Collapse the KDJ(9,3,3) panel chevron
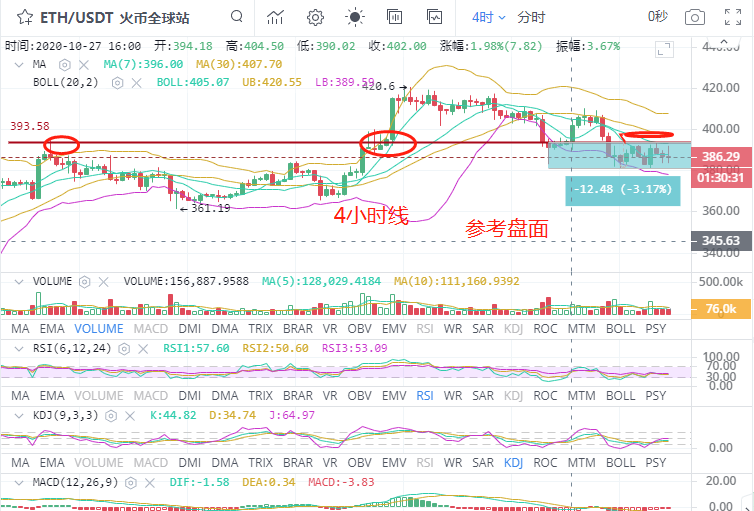Screen dimensions: 754x511 [x=19, y=416]
